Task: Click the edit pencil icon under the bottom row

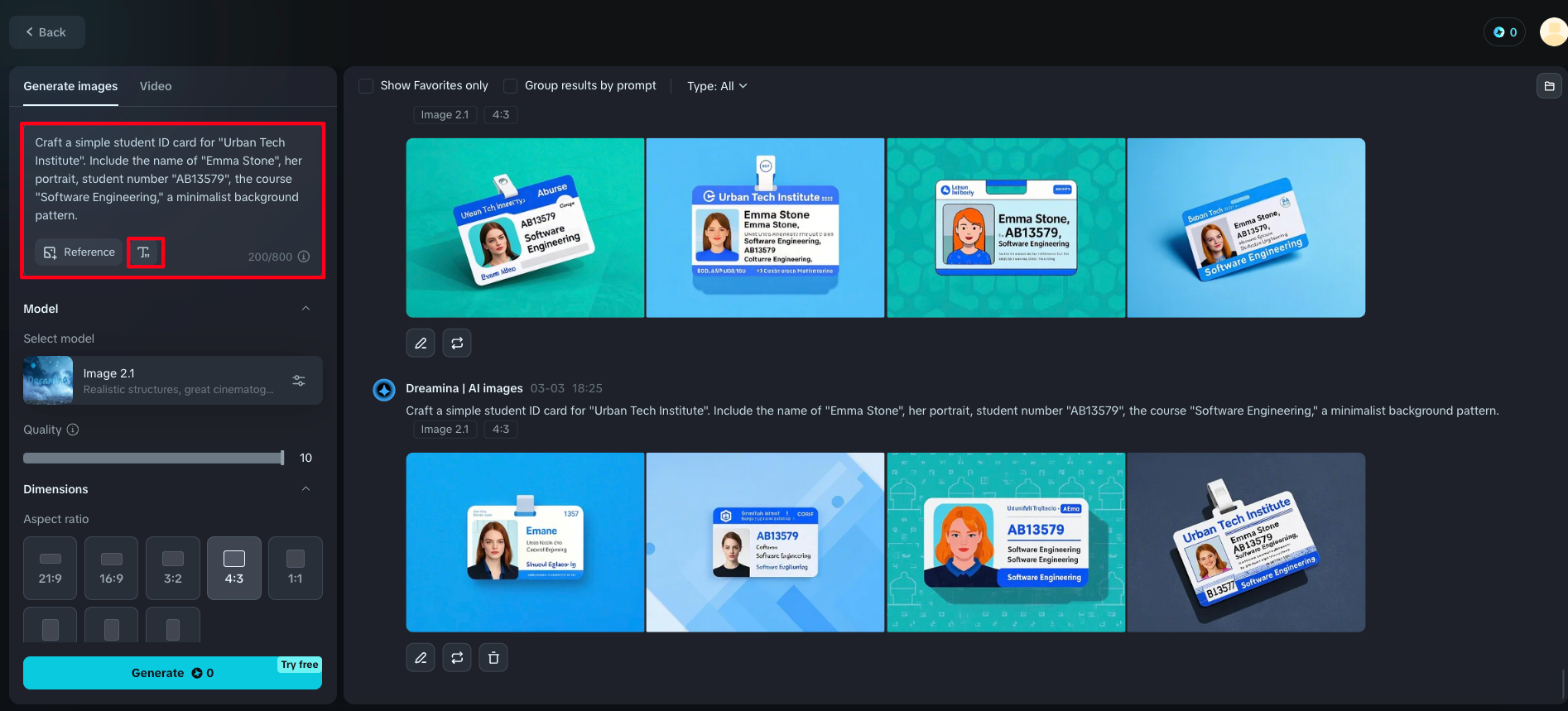Action: (x=421, y=657)
